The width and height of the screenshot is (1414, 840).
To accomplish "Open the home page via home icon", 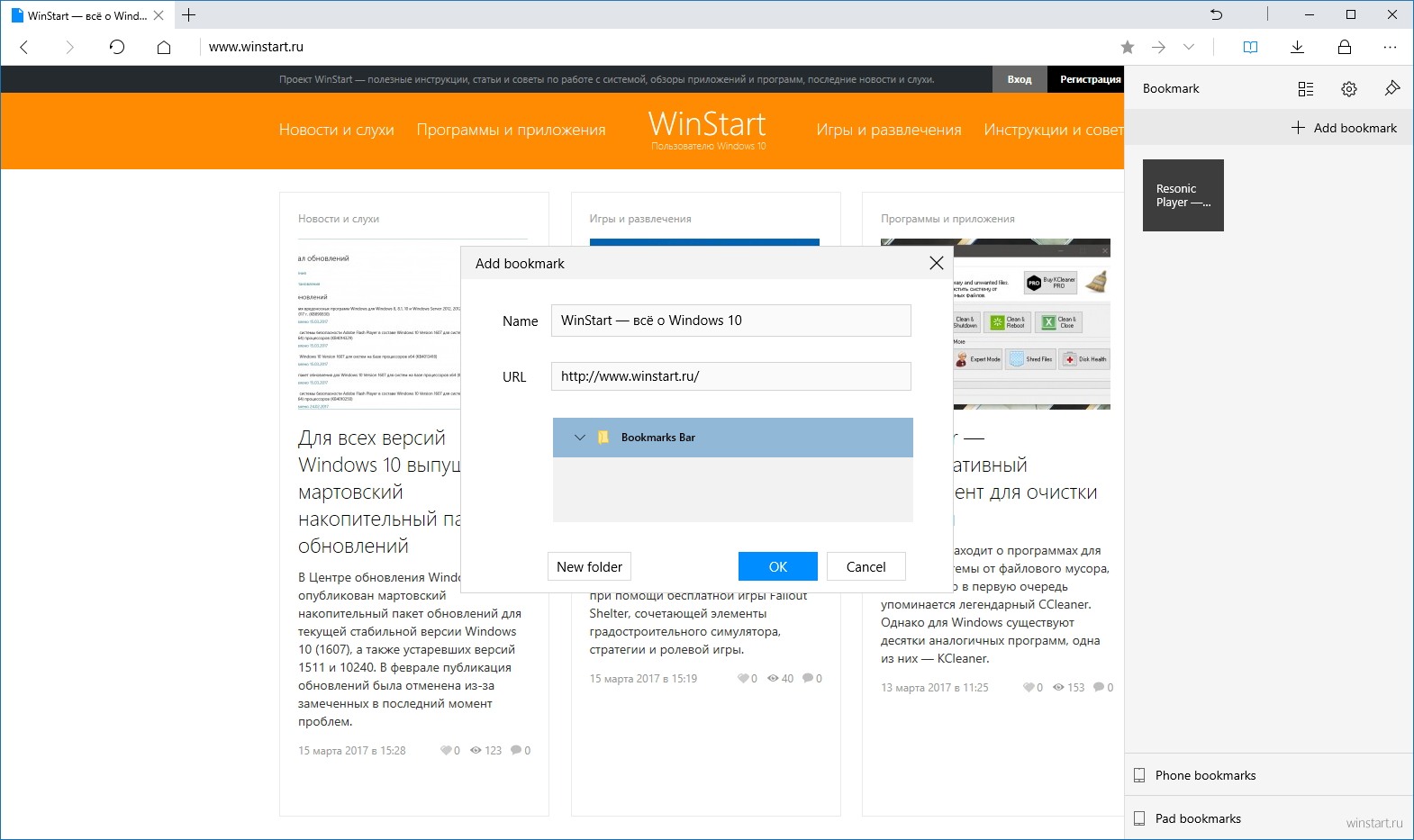I will pyautogui.click(x=164, y=47).
